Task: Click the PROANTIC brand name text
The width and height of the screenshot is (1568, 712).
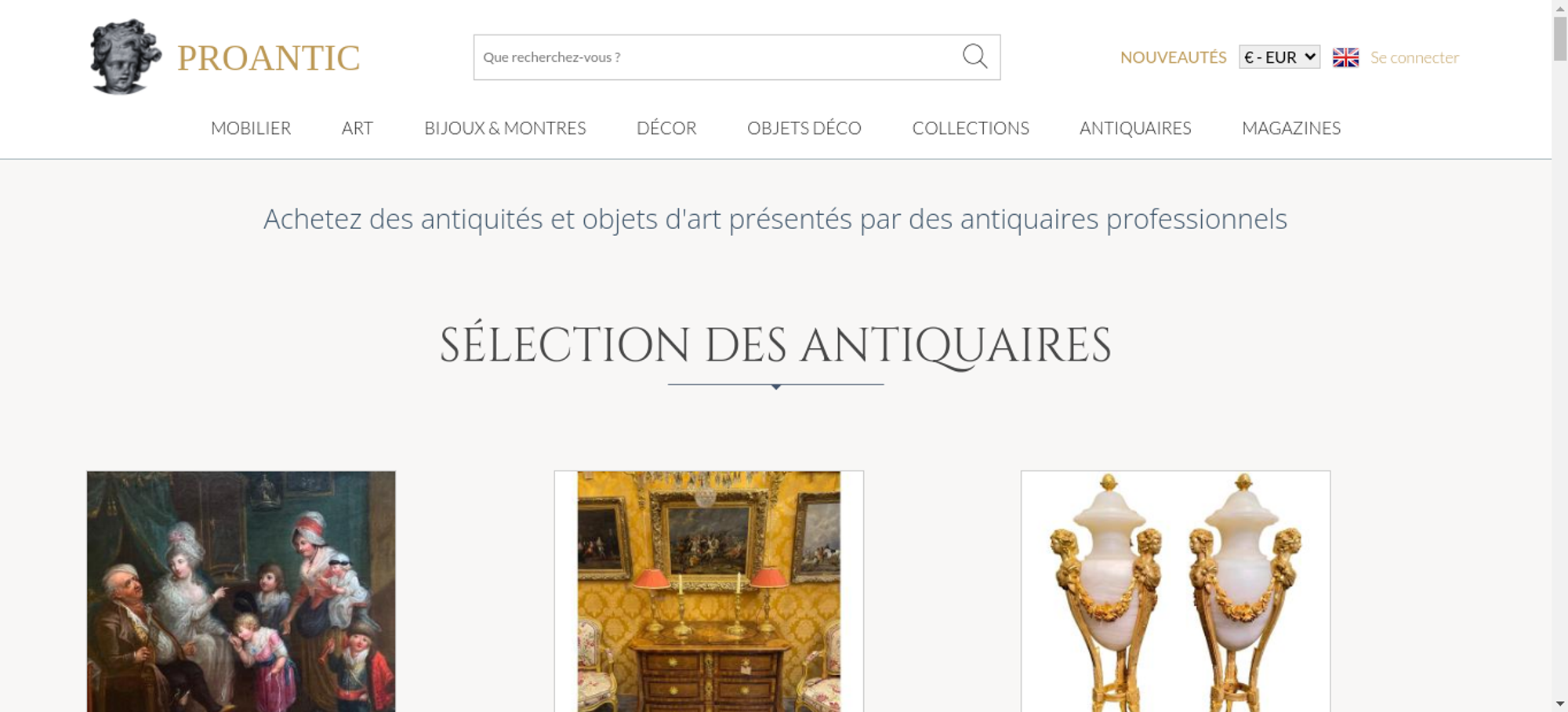Action: [268, 58]
